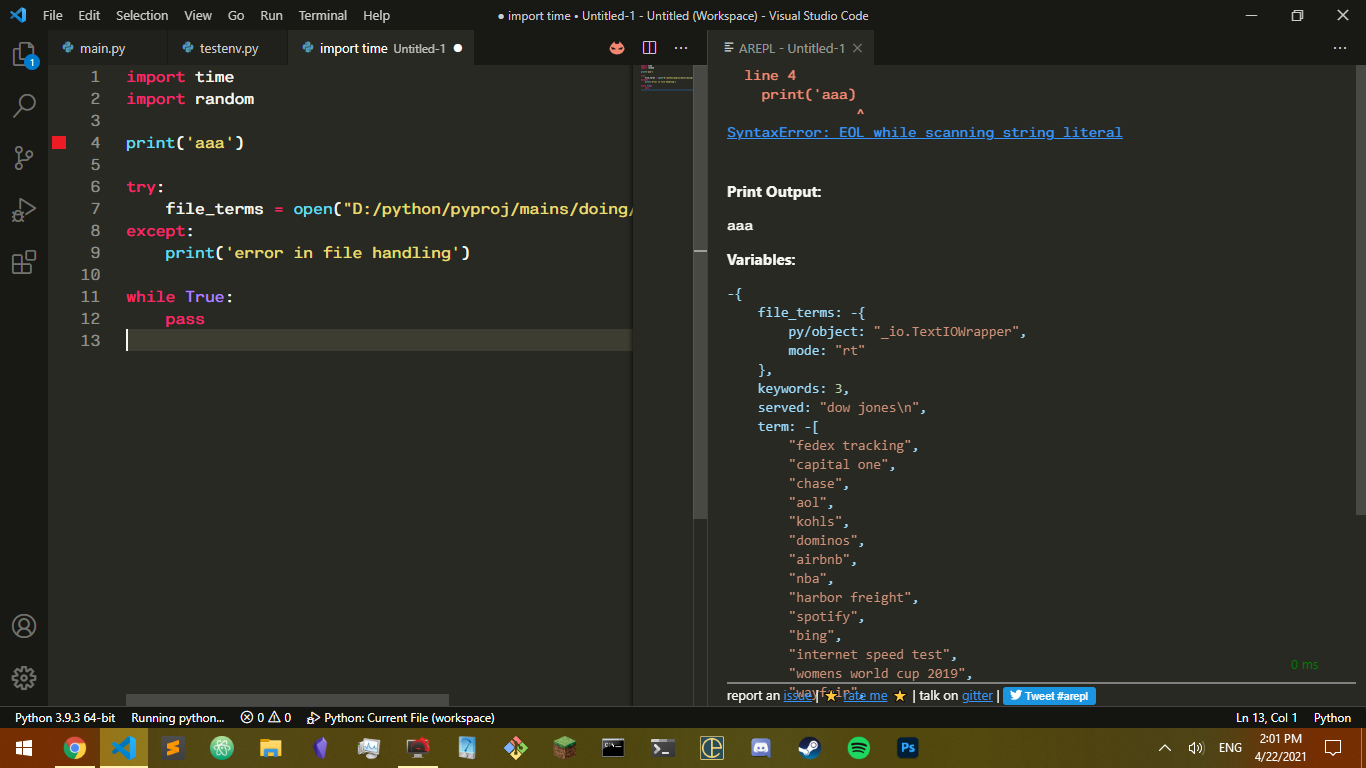The height and width of the screenshot is (768, 1366).
Task: Click Ln 13, Col 1 in status bar
Action: [x=1266, y=718]
